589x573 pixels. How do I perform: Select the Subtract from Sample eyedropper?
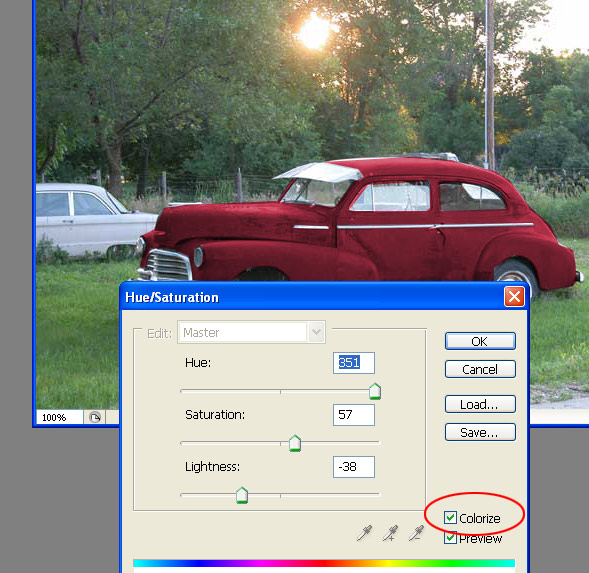pyautogui.click(x=416, y=533)
